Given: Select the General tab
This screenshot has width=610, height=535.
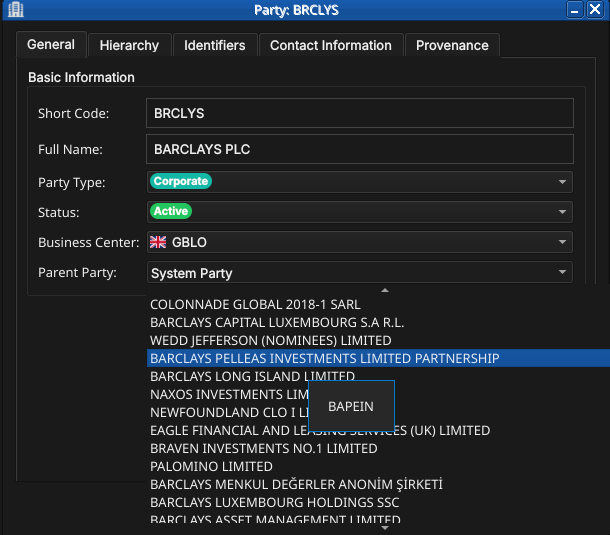Looking at the screenshot, I should point(51,44).
